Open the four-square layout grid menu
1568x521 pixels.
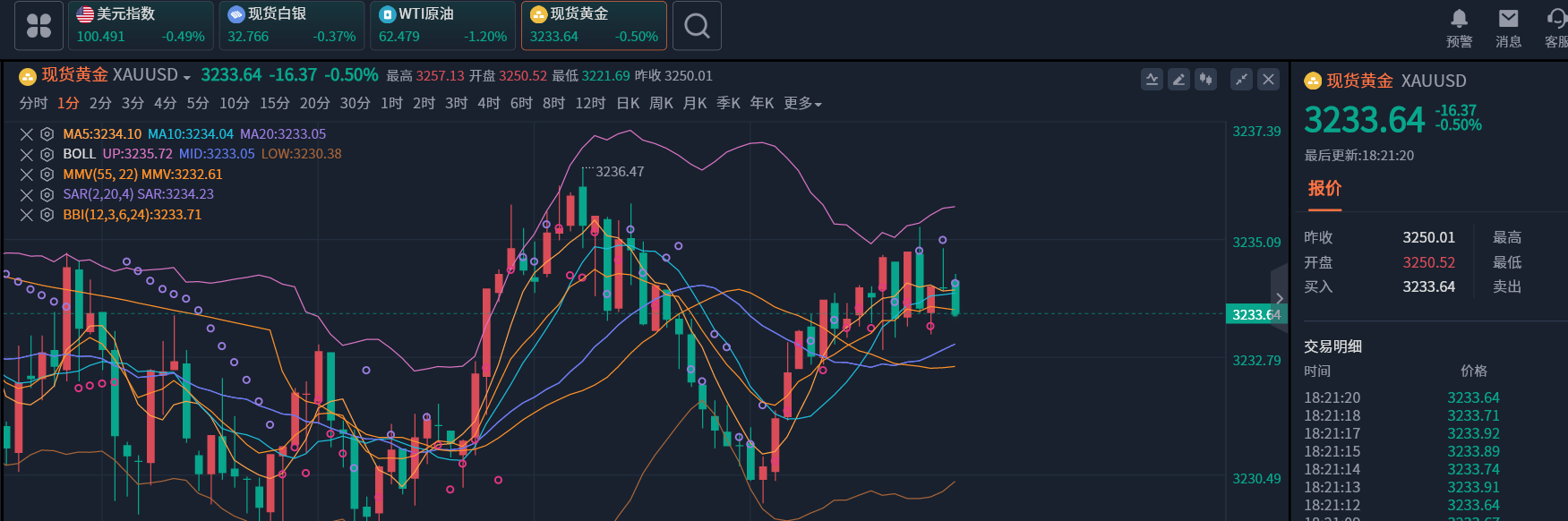click(39, 26)
